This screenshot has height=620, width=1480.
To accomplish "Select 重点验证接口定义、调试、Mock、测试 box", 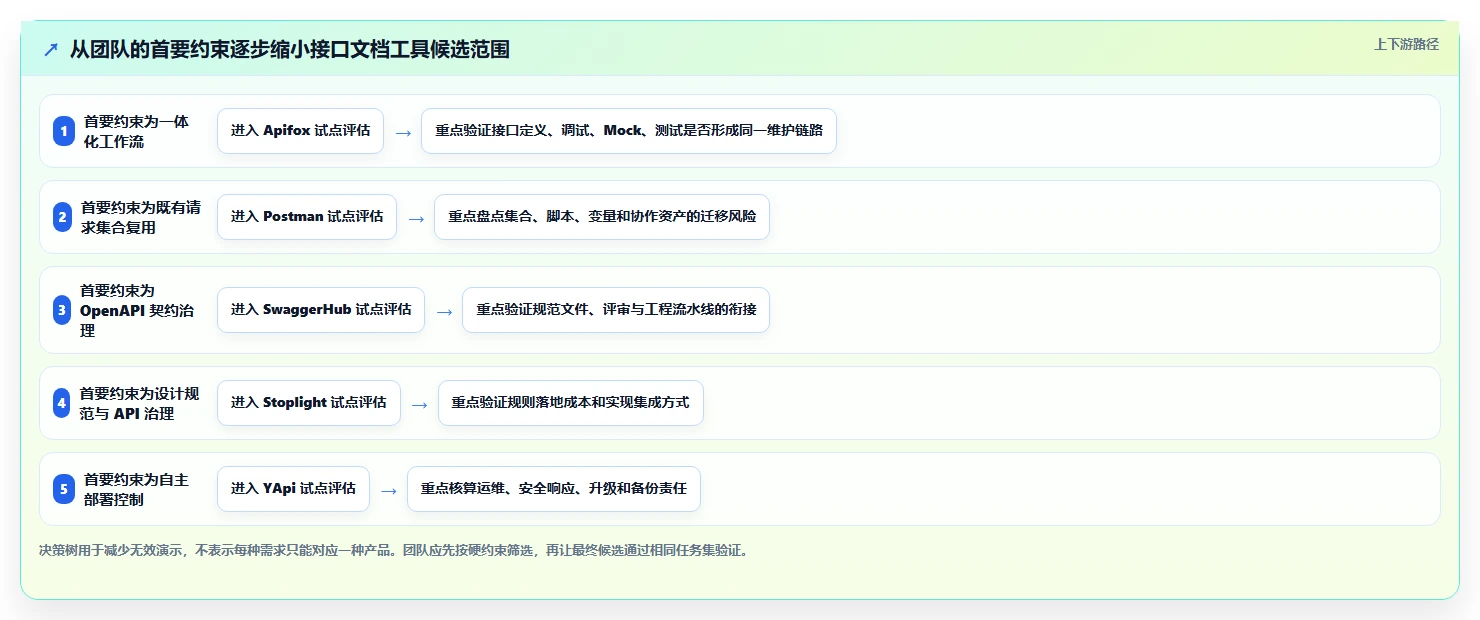I will [x=629, y=131].
